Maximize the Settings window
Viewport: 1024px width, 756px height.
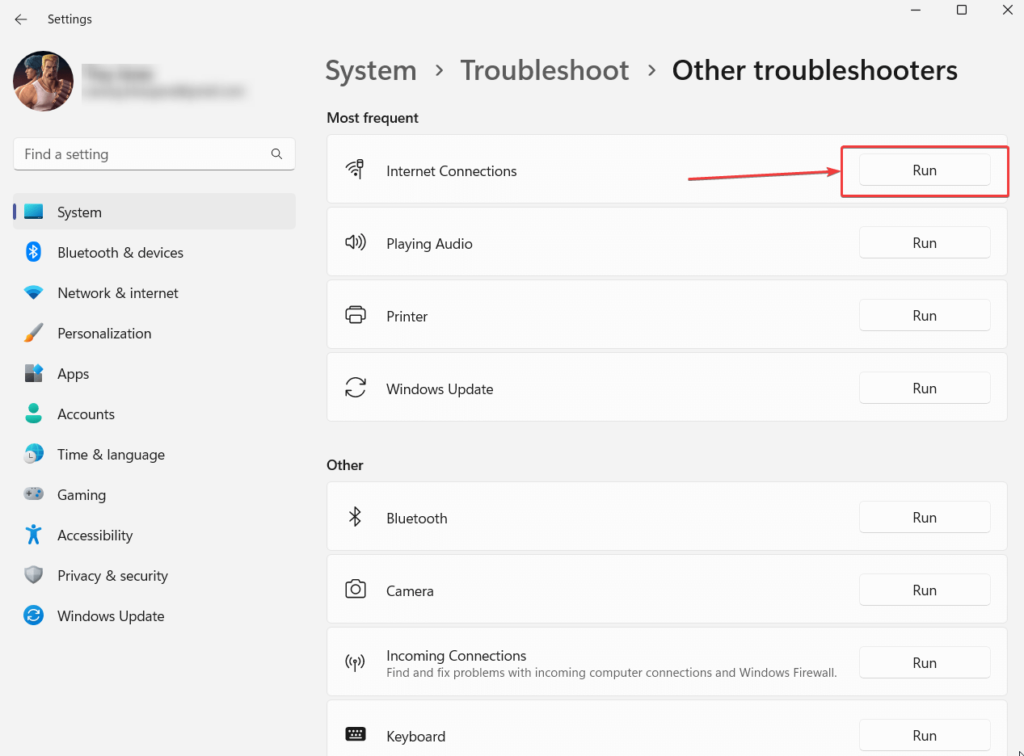click(961, 10)
